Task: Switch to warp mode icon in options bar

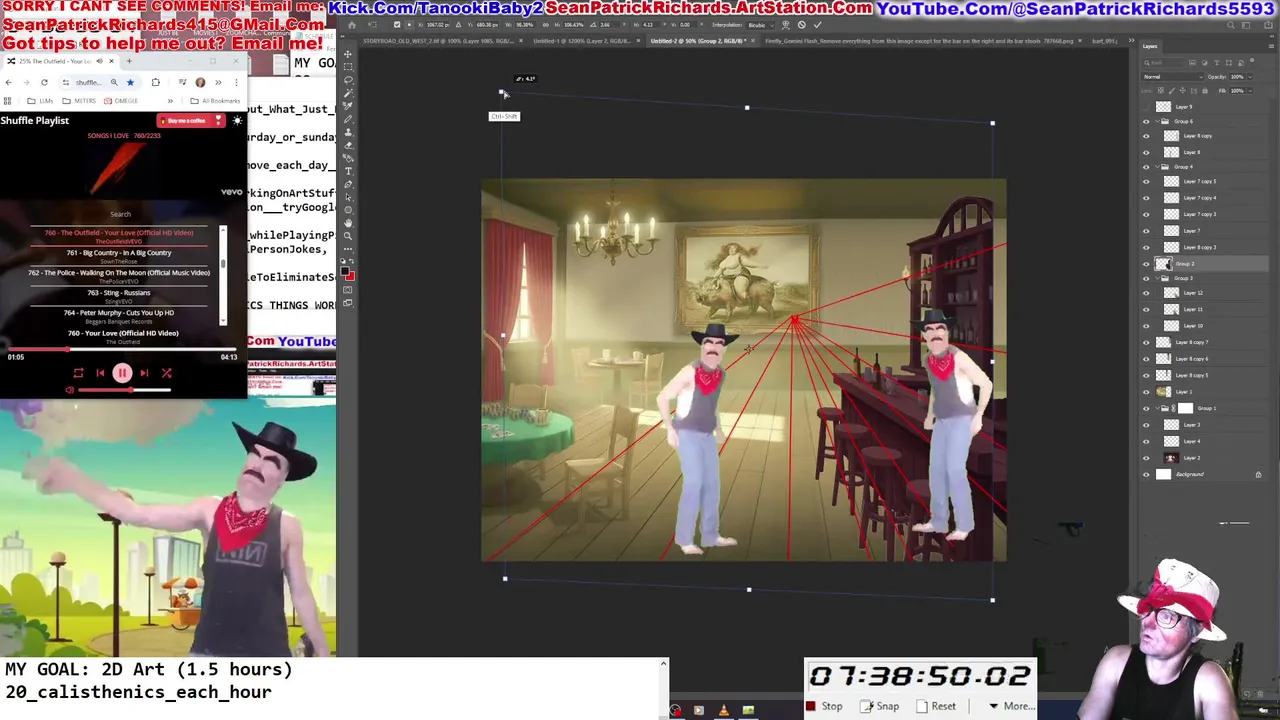Action: pos(785,24)
